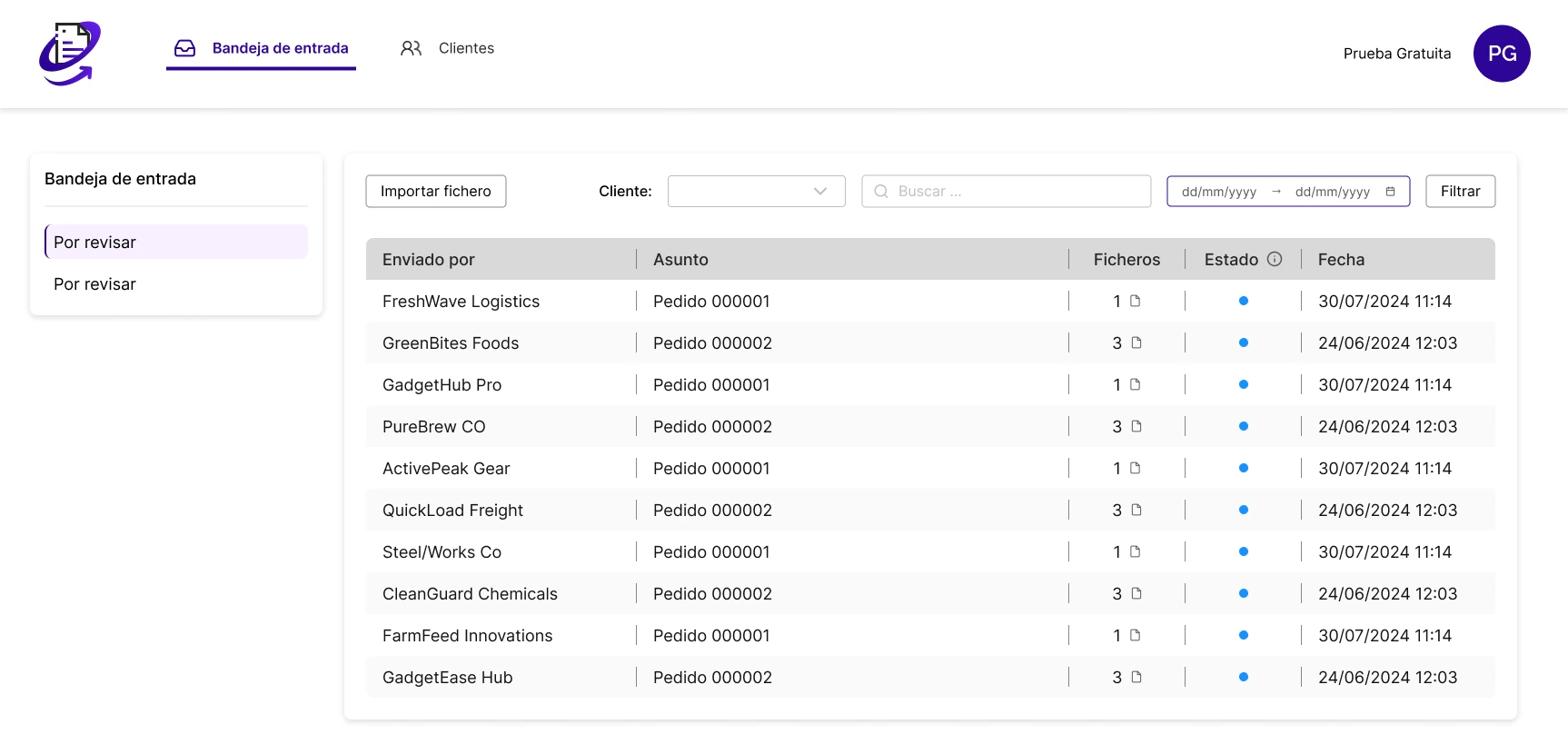Open the FarmFeed Innovations row
The image size is (1568, 754).
click(930, 635)
